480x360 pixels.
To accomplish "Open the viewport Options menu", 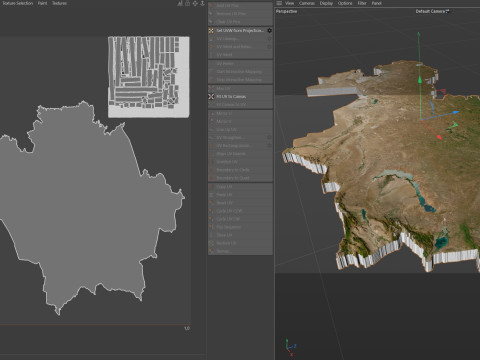I will coord(345,3).
